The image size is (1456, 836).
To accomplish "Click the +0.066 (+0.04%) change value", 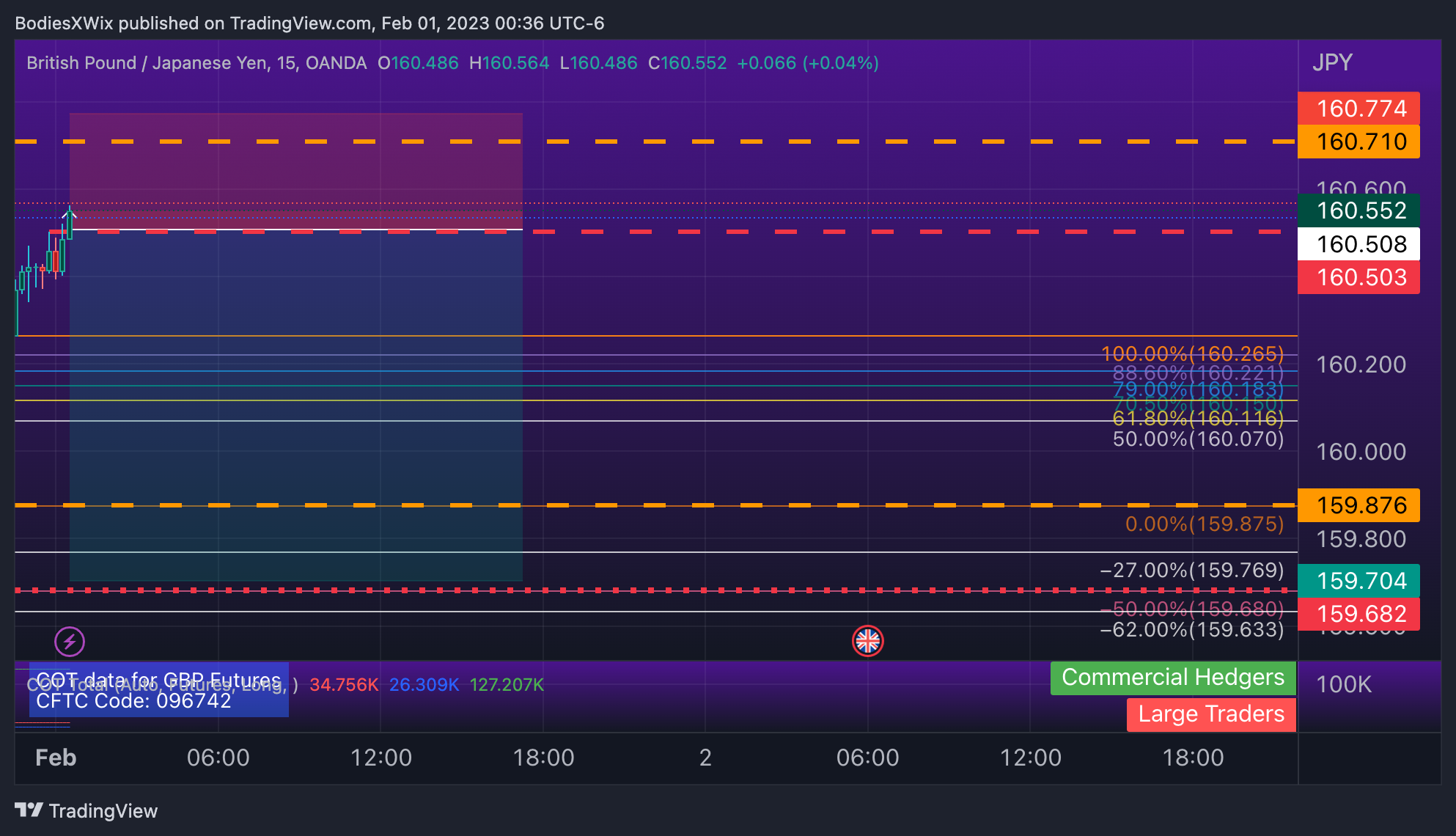I will pos(808,63).
